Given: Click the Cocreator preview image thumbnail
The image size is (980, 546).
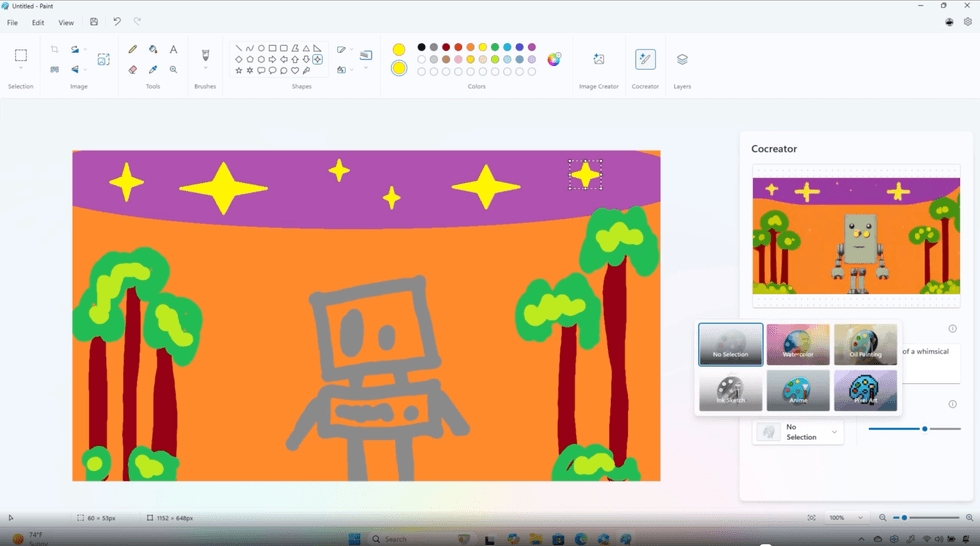Looking at the screenshot, I should pos(856,236).
